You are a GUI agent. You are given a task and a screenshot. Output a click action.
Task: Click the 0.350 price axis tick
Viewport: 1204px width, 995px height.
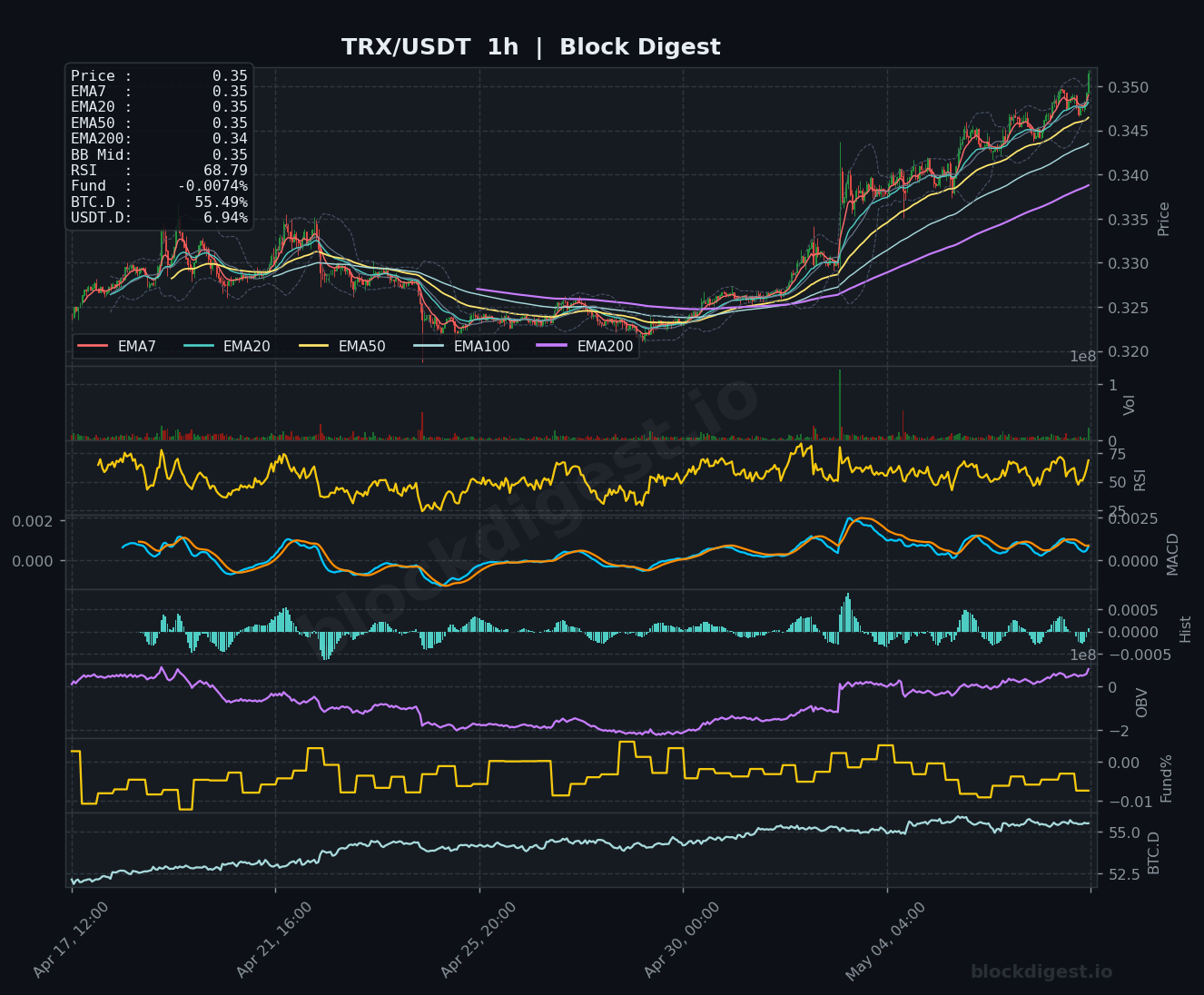(x=1127, y=87)
